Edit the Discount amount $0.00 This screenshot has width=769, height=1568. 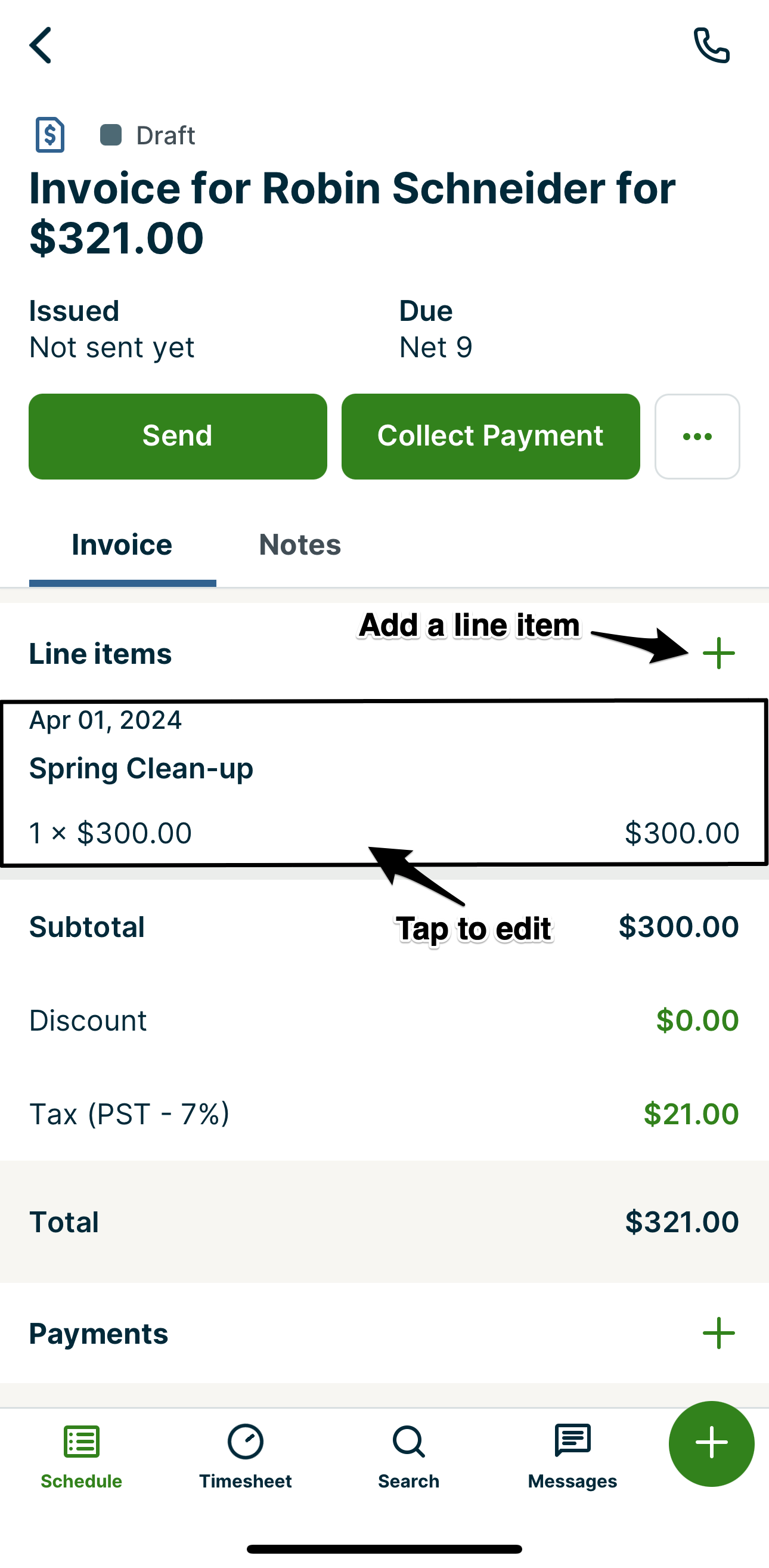coord(697,1021)
